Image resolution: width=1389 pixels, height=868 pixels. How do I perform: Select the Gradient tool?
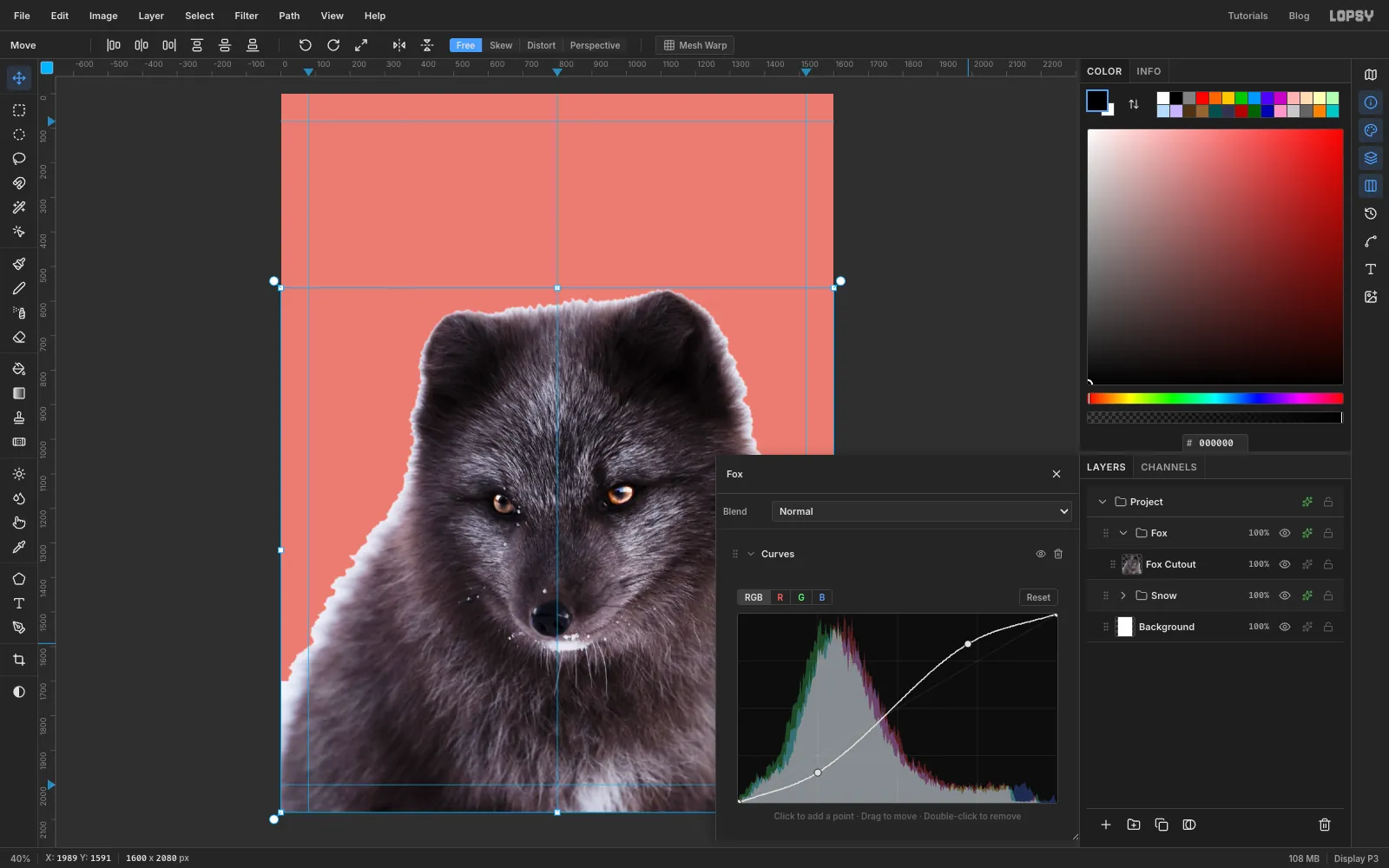pos(19,393)
